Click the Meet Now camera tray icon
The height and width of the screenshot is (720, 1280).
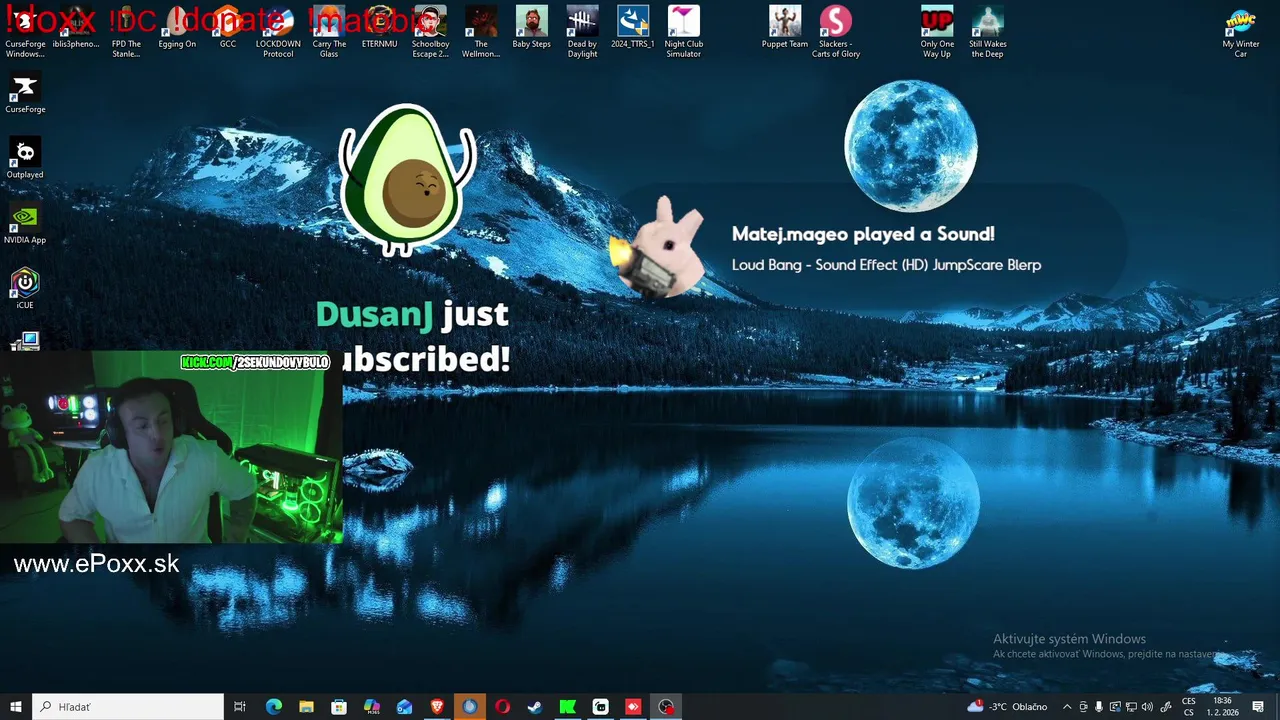tap(1083, 707)
